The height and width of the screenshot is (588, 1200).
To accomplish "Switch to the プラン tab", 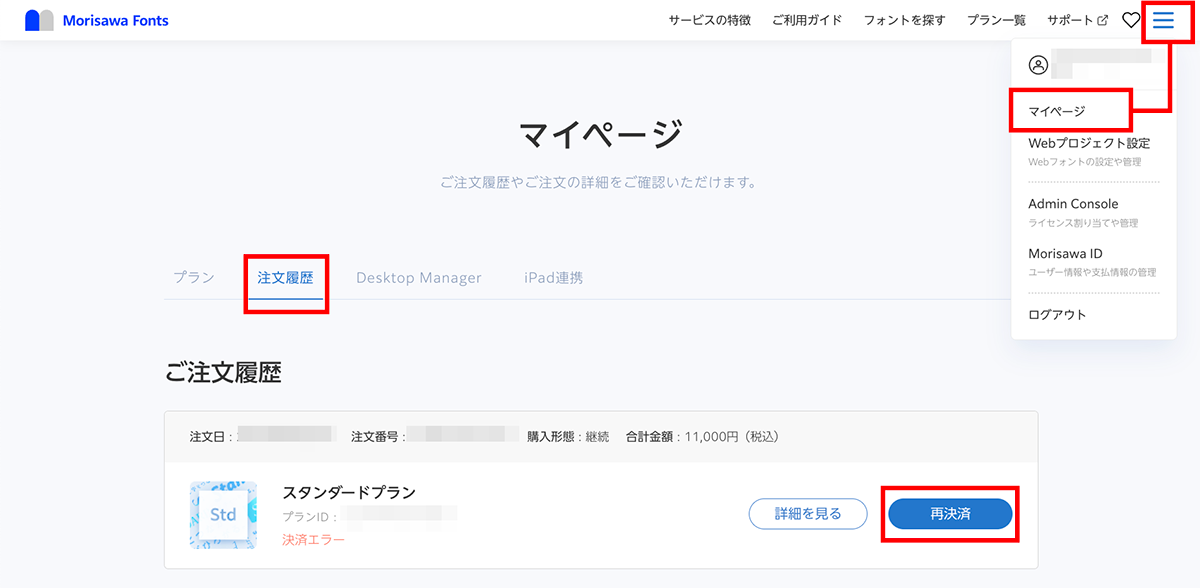I will pyautogui.click(x=194, y=278).
